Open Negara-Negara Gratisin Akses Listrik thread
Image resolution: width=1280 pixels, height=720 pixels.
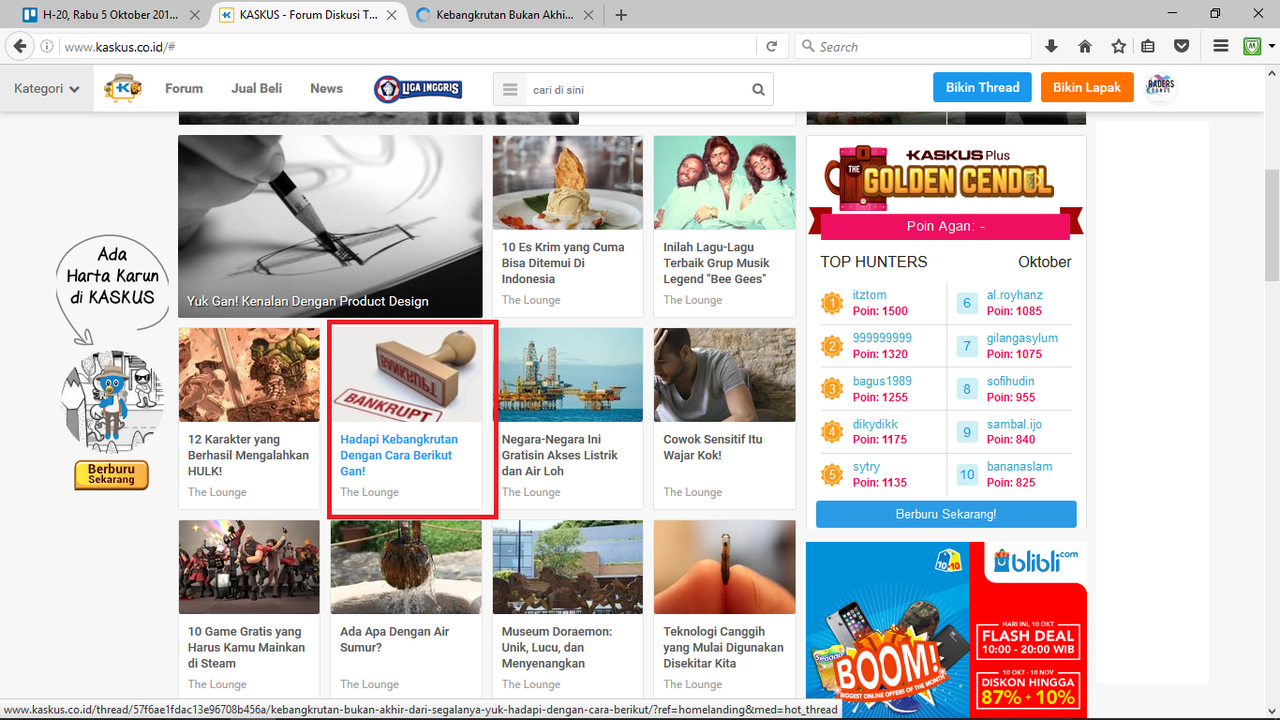560,455
